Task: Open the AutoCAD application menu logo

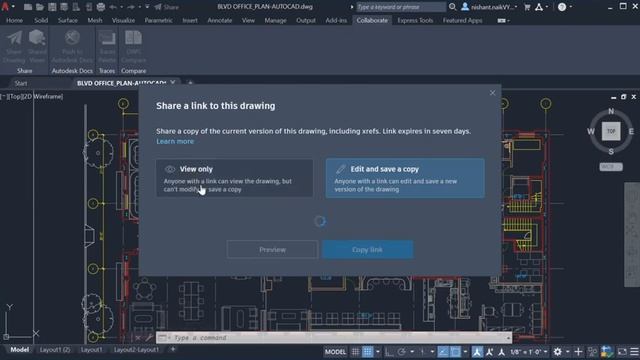Action: 5,7
